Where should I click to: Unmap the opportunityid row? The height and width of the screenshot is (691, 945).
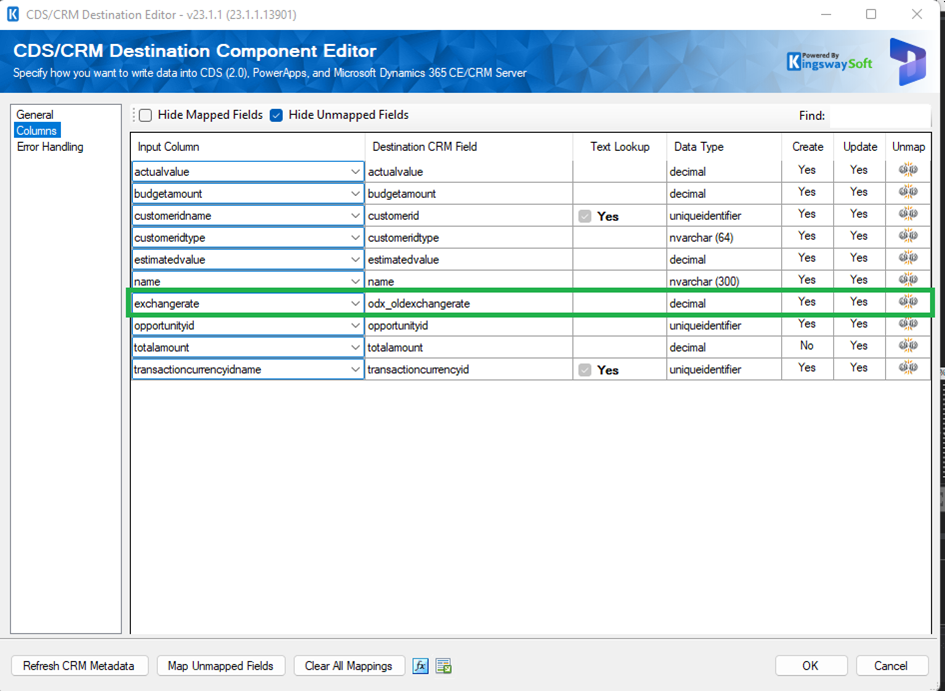click(x=908, y=324)
